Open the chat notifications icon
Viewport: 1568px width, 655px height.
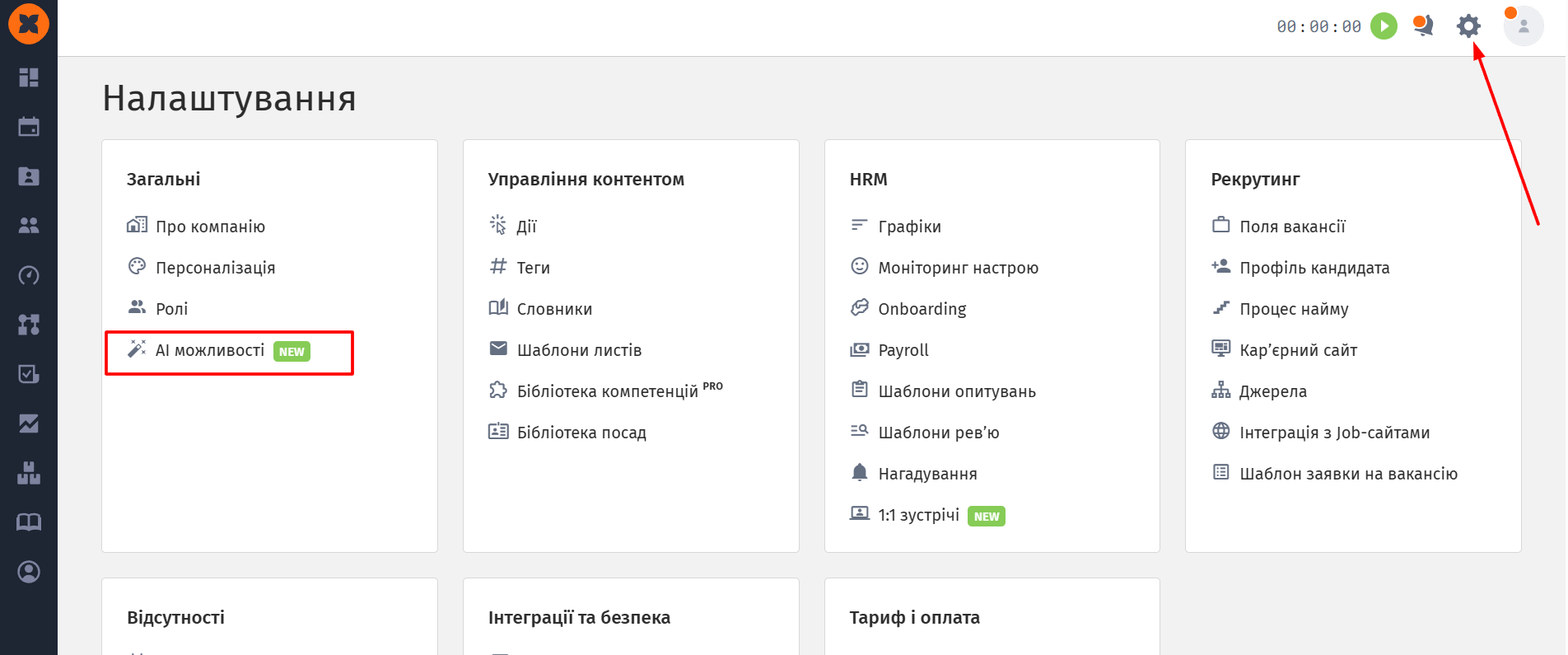1422,26
